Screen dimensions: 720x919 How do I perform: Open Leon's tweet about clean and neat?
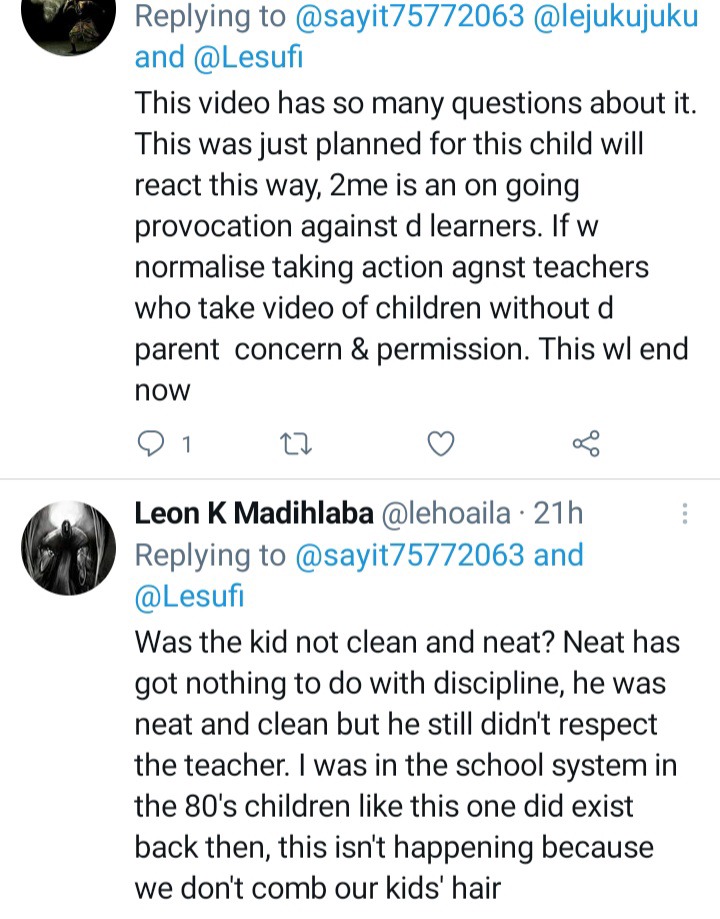[x=407, y=765]
